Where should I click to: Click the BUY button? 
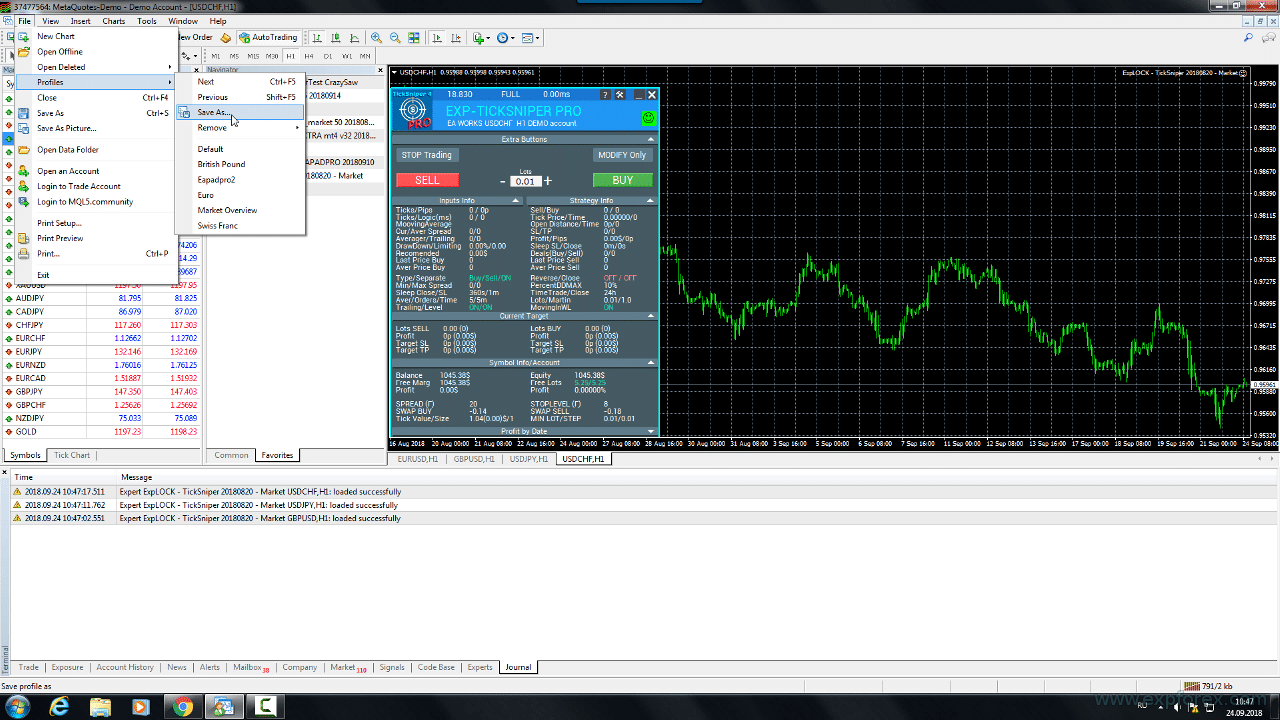click(622, 180)
